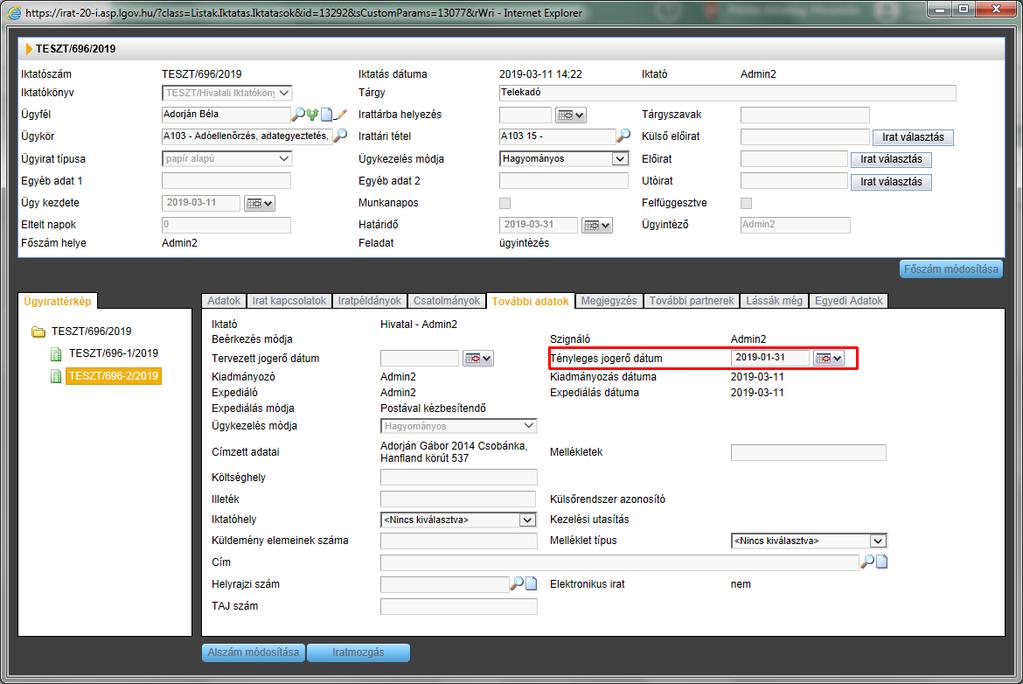Select TESZT/696-1/2019 in the tree

pyautogui.click(x=114, y=353)
